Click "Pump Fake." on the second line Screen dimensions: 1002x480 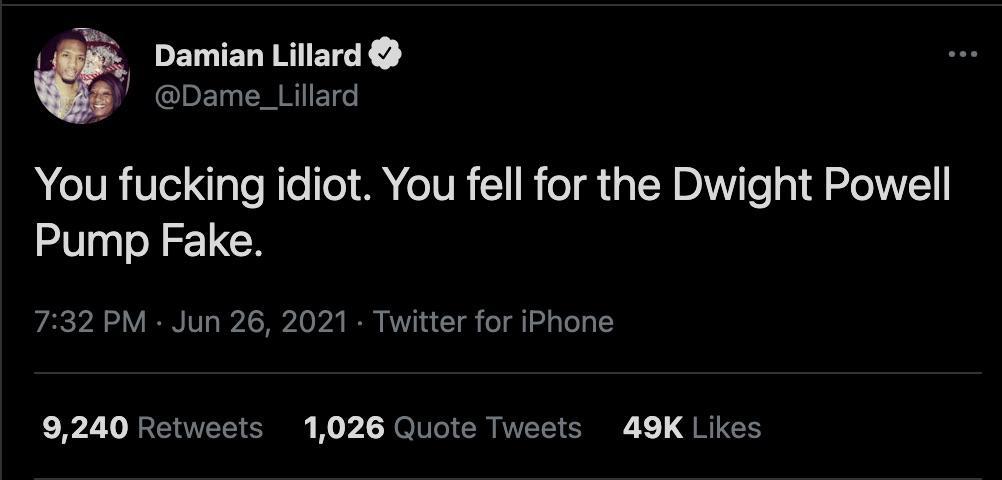pyautogui.click(x=149, y=241)
